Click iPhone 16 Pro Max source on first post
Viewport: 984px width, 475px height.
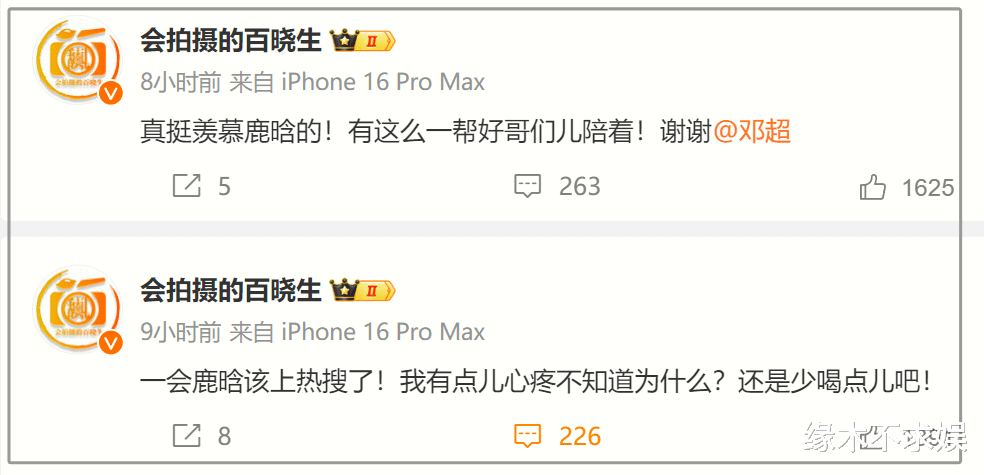click(x=383, y=82)
